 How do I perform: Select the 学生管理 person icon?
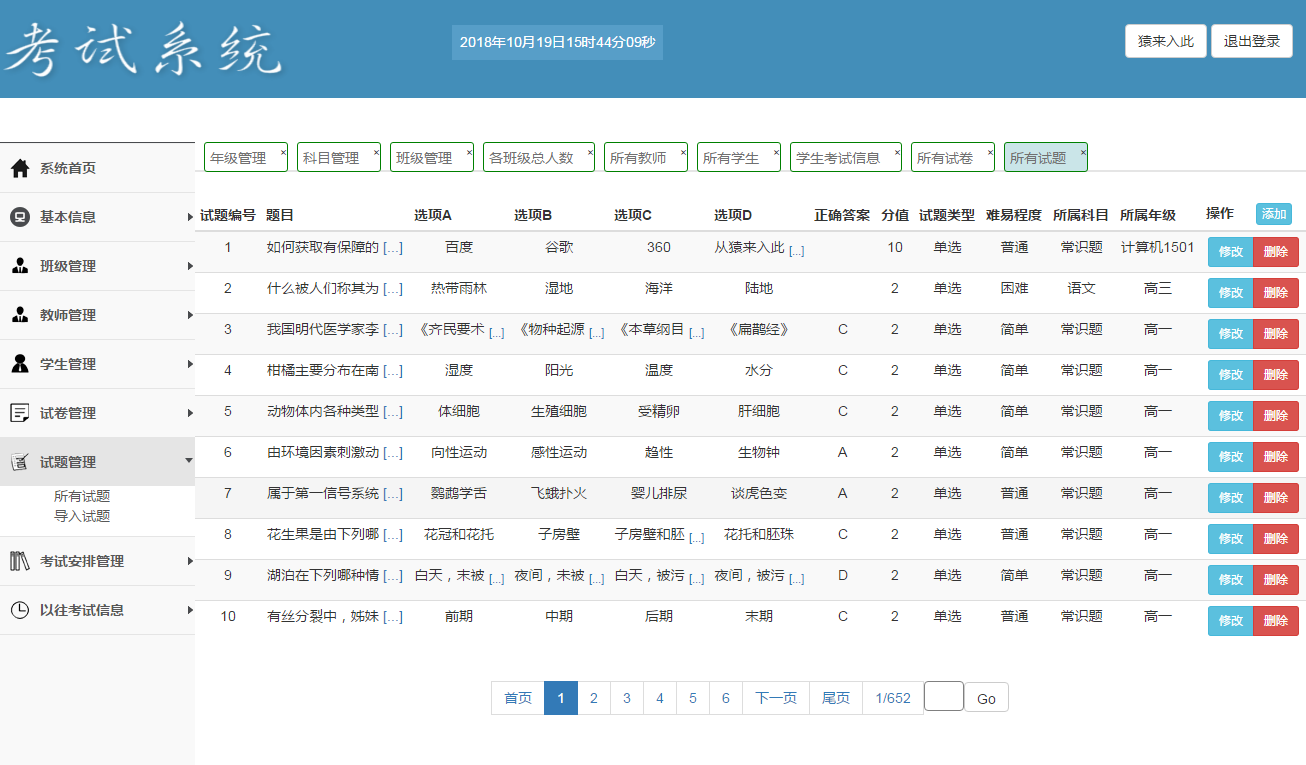(20, 363)
